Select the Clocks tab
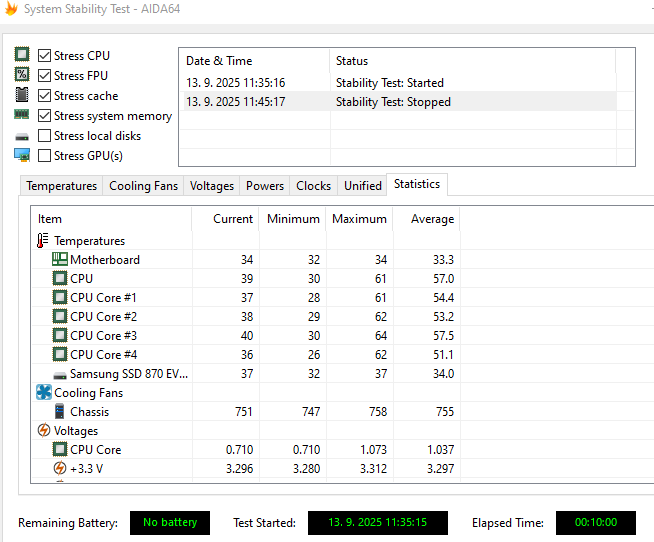The width and height of the screenshot is (654, 542). point(313,186)
